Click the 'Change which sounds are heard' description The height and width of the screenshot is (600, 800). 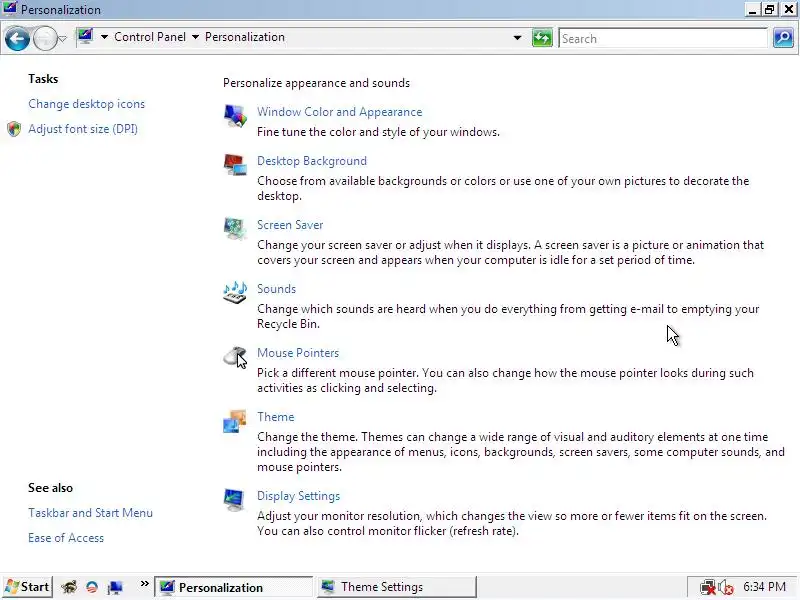pos(508,316)
